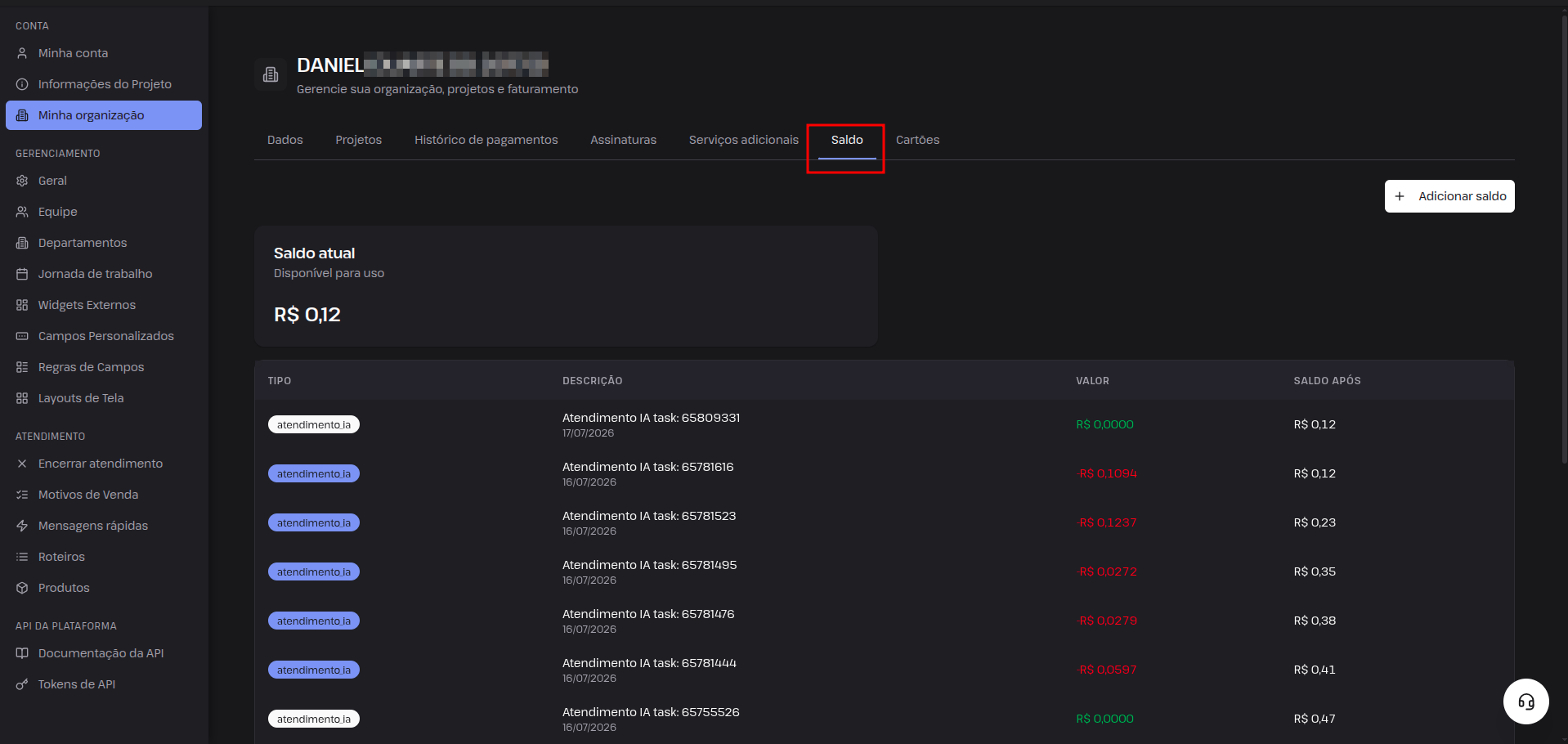
Task: Click the Tokens de API key icon
Action: click(22, 684)
